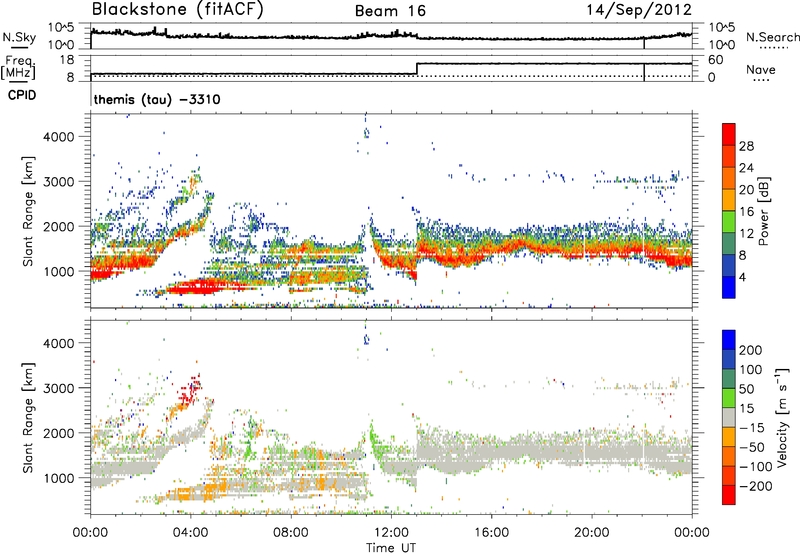800x554 pixels.
Task: Click the blue top segment of Velocity colorbar
Action: 729,340
